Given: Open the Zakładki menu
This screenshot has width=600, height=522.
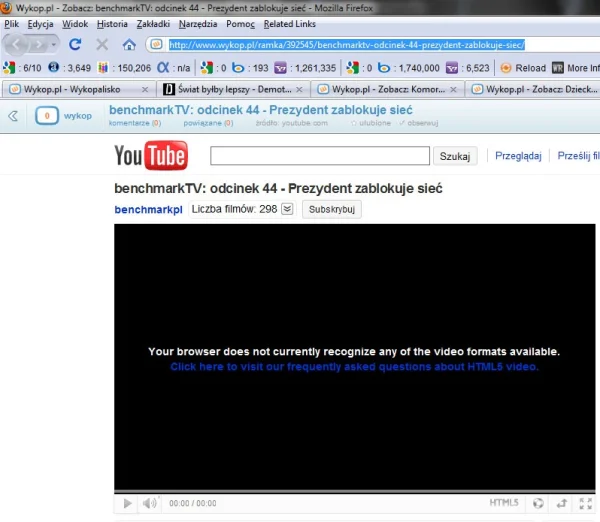Looking at the screenshot, I should pyautogui.click(x=152, y=23).
